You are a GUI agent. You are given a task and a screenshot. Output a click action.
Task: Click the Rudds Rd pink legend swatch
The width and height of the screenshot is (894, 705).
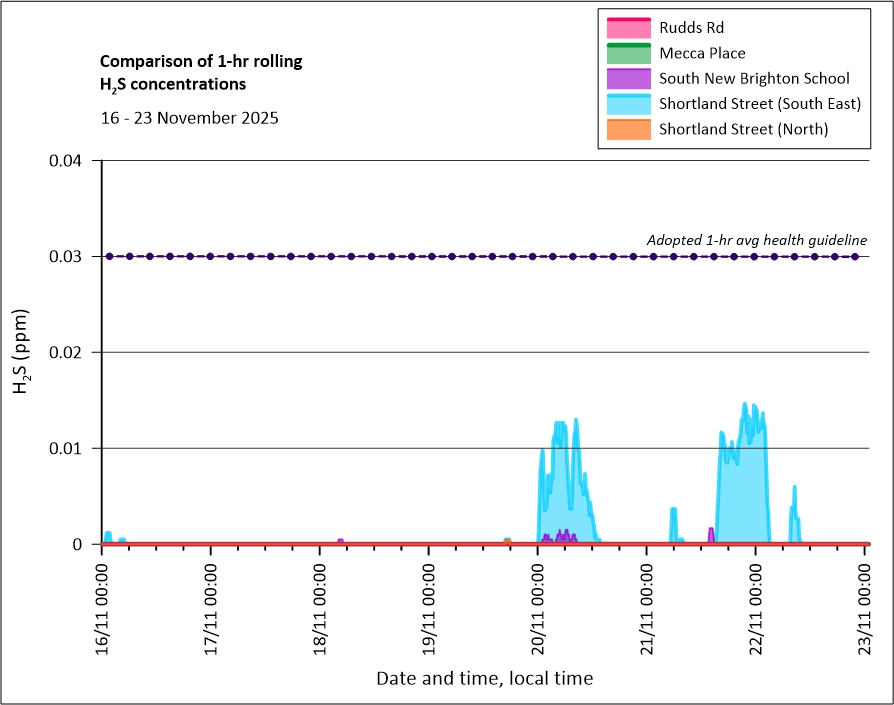click(627, 27)
